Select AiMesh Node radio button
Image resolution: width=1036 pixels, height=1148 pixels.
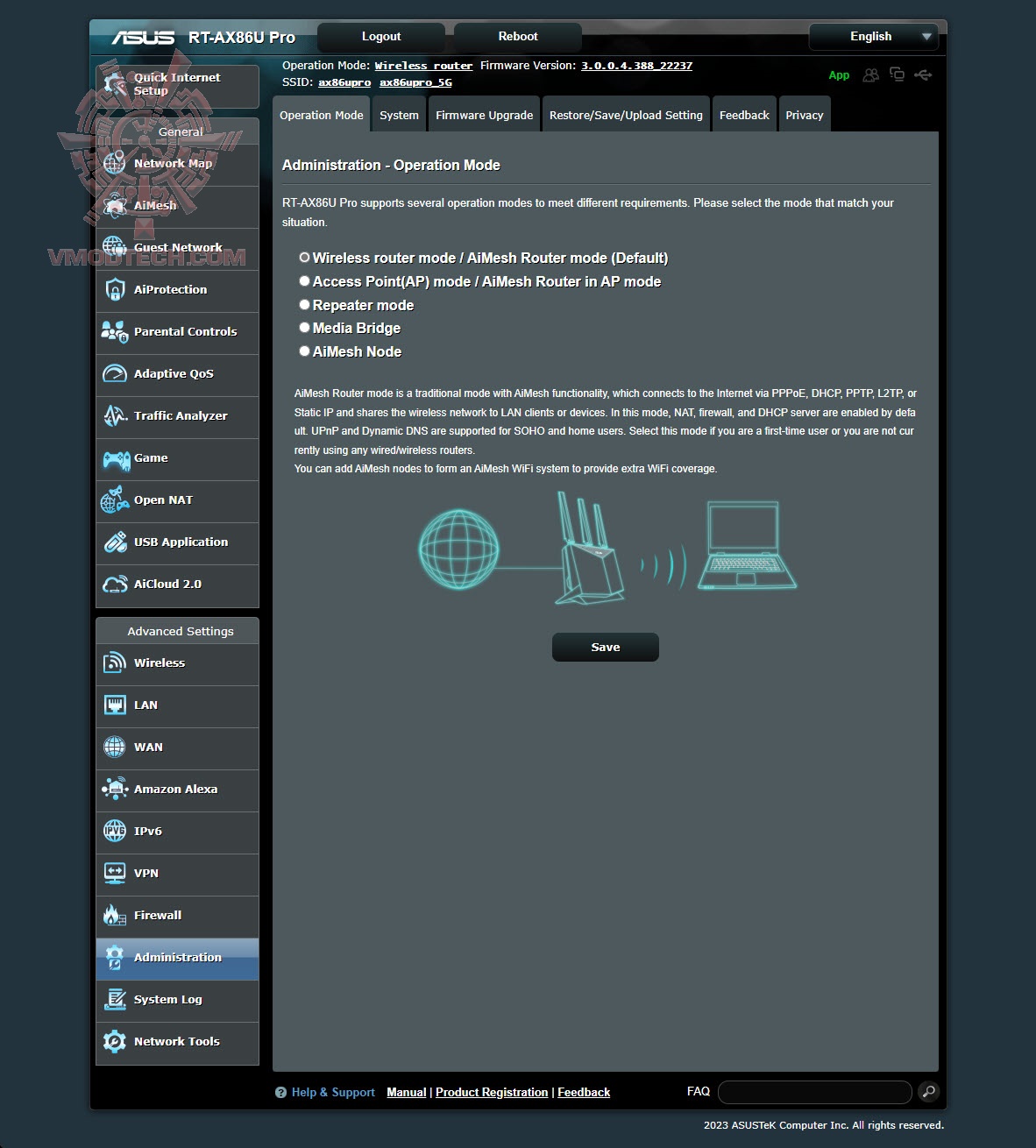click(304, 351)
